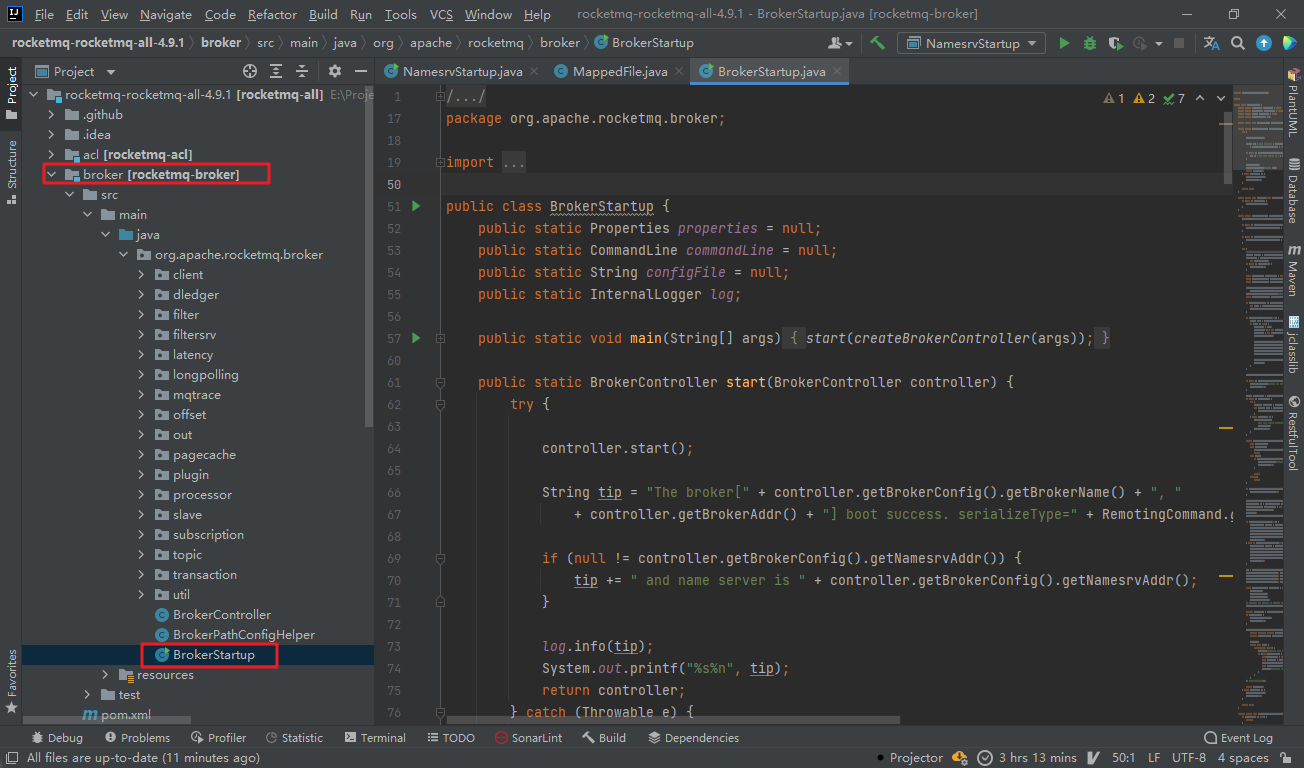Image resolution: width=1304 pixels, height=768 pixels.
Task: Click run gutter icon beside main method
Action: (x=417, y=338)
